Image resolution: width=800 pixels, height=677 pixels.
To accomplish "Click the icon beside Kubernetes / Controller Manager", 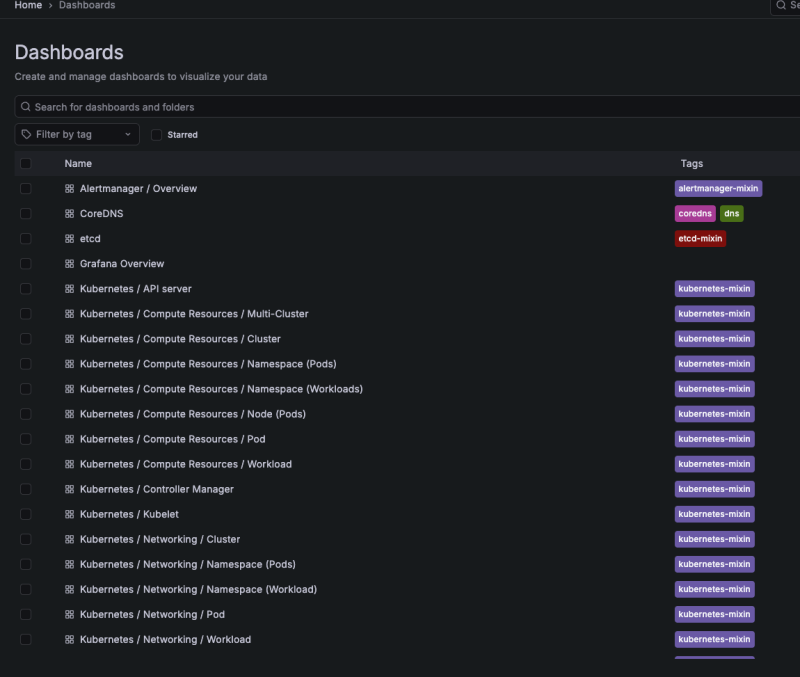I will point(70,489).
